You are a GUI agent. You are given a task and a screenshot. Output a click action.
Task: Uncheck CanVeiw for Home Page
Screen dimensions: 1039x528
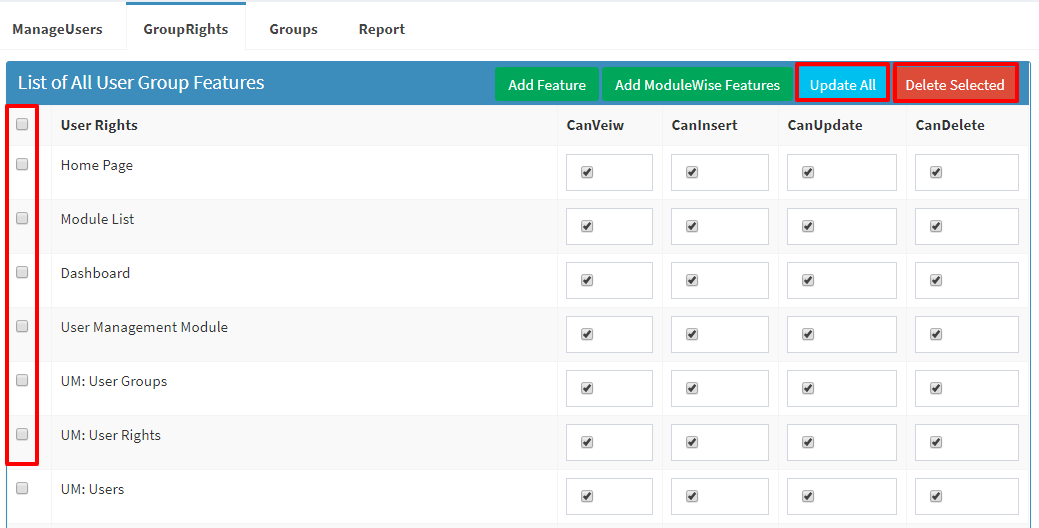click(586, 172)
